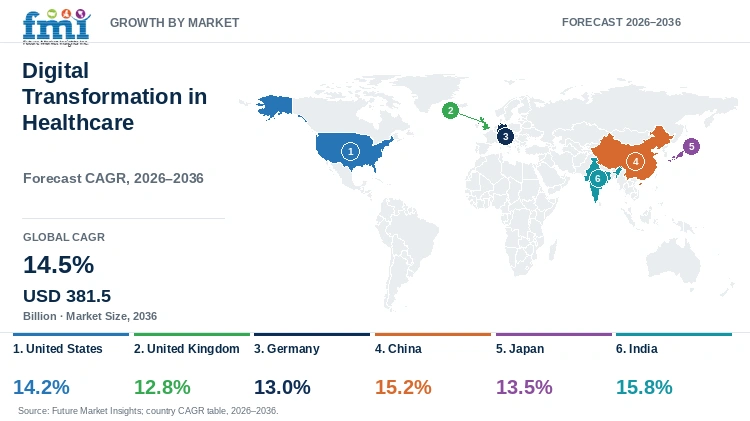Click the 'FORECAST 2026–2036' header text

pyautogui.click(x=621, y=22)
